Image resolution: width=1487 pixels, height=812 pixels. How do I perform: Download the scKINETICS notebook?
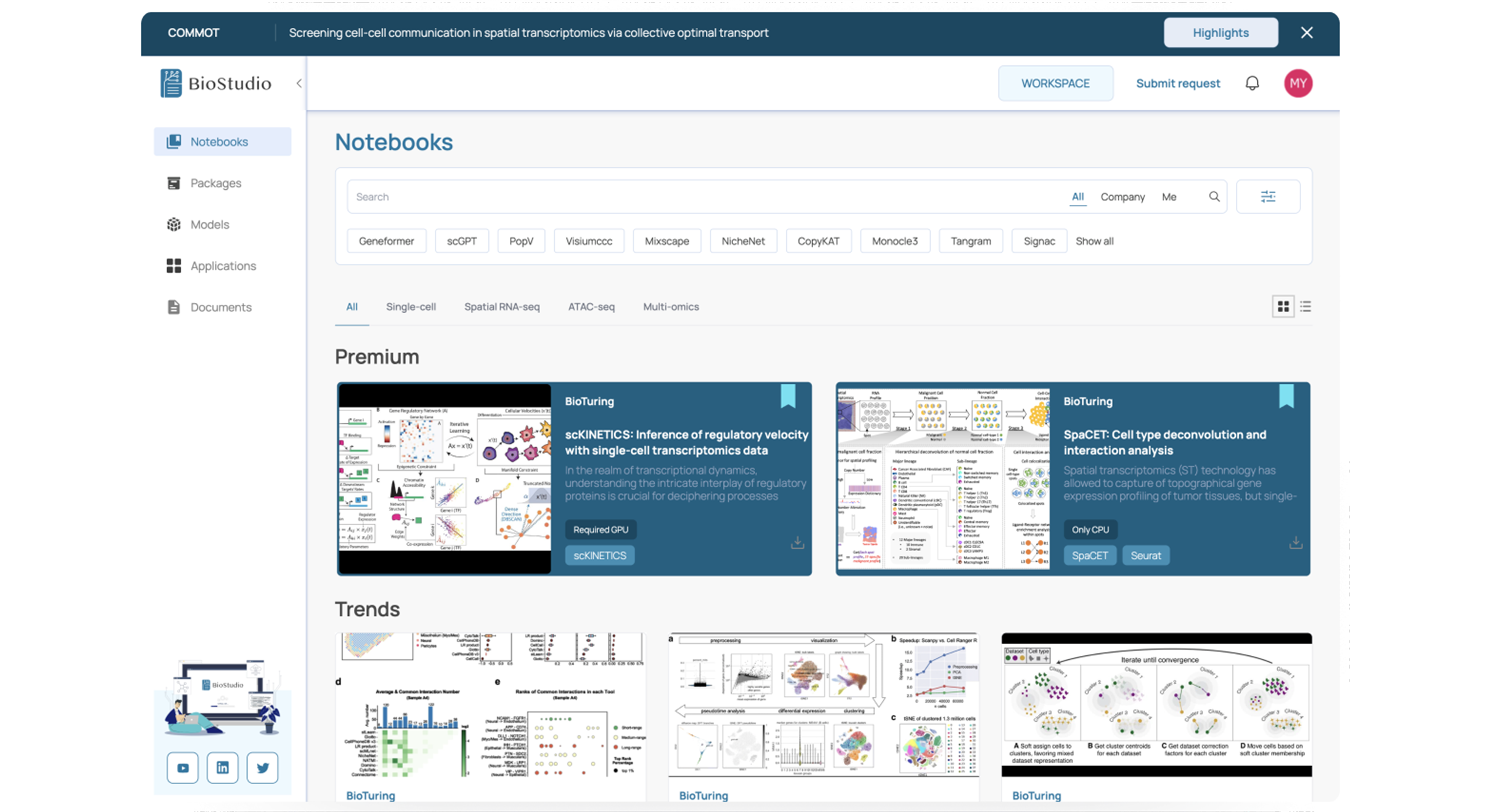[797, 542]
